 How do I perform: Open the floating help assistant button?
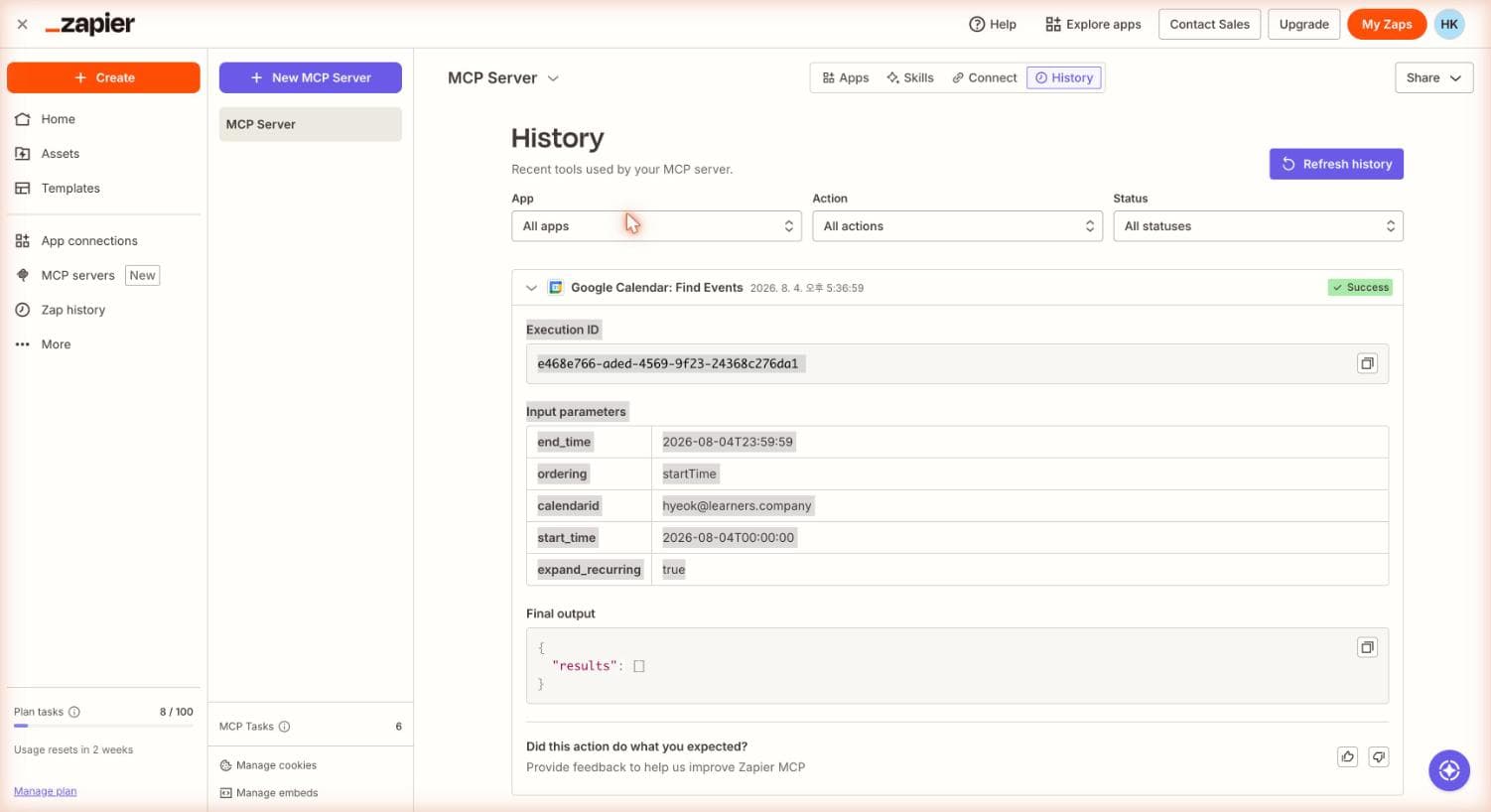pyautogui.click(x=1449, y=770)
